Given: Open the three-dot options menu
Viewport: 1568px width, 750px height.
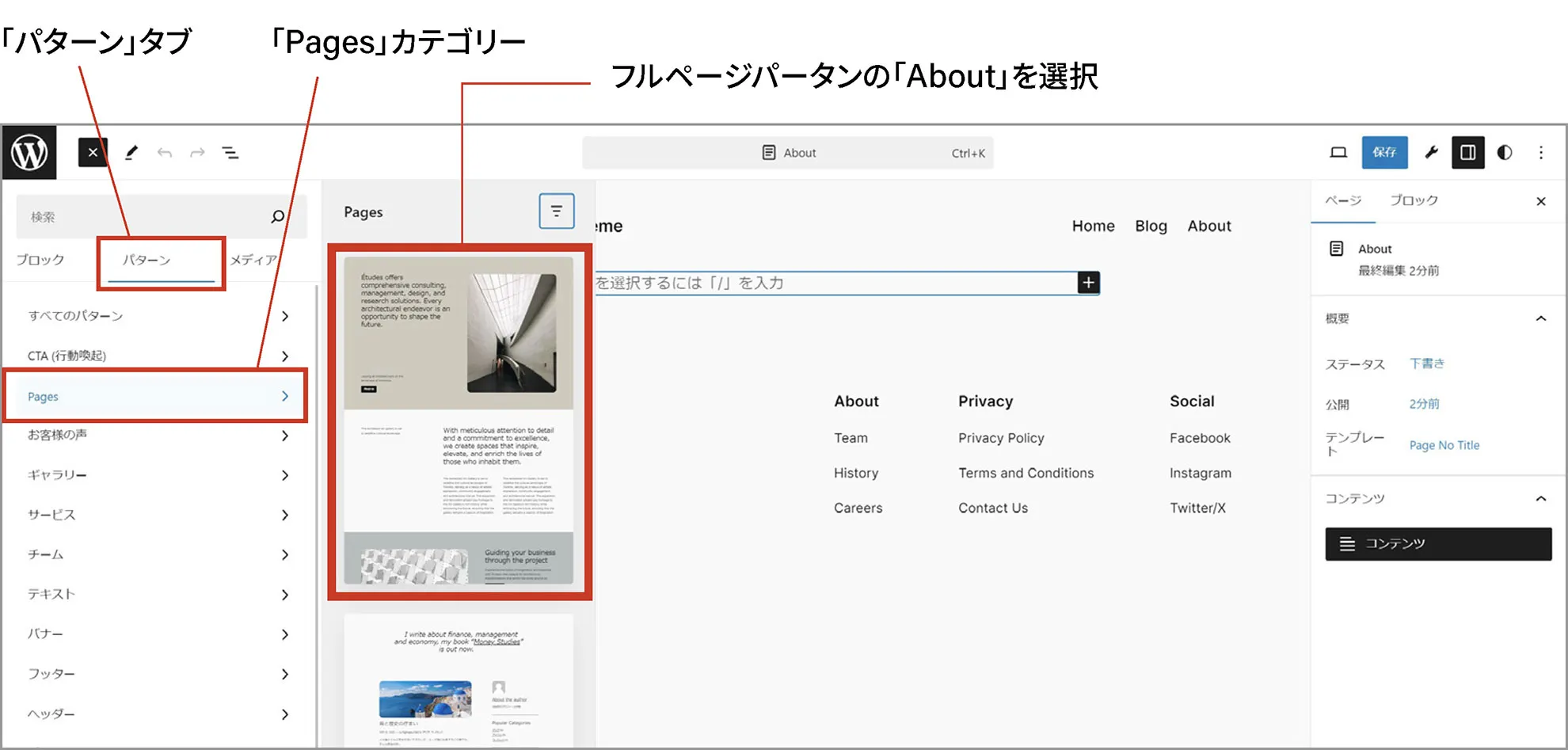Looking at the screenshot, I should (1541, 152).
